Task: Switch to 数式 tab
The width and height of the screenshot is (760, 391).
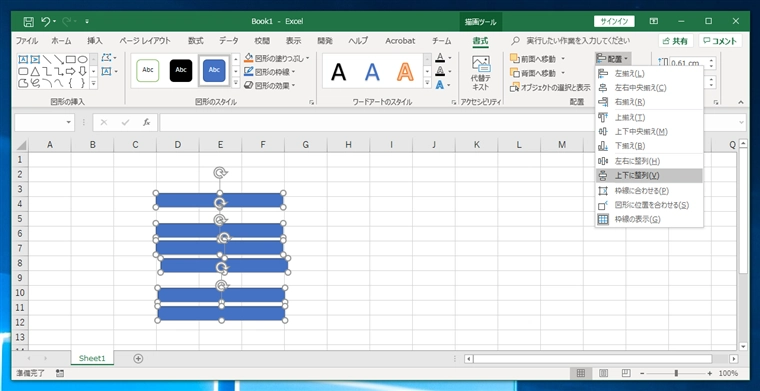Action: point(196,41)
